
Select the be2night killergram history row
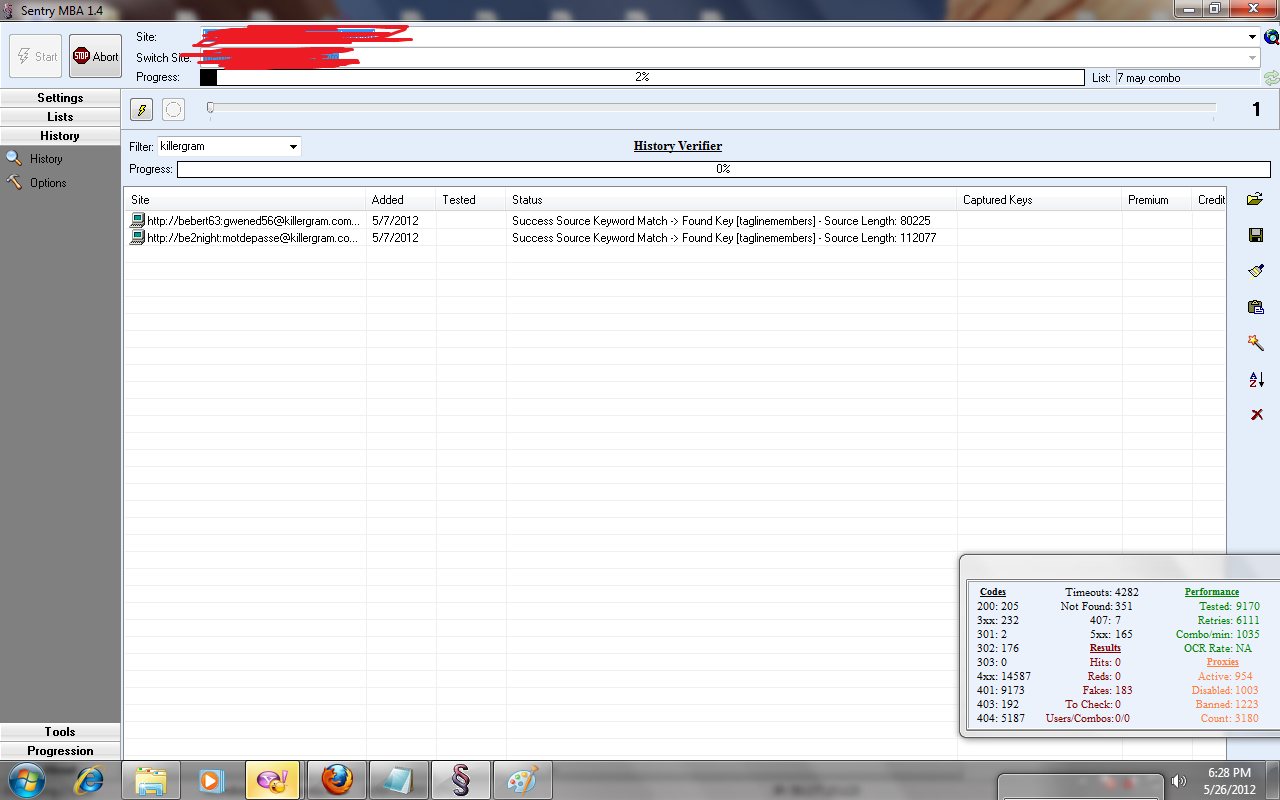[x=675, y=238]
